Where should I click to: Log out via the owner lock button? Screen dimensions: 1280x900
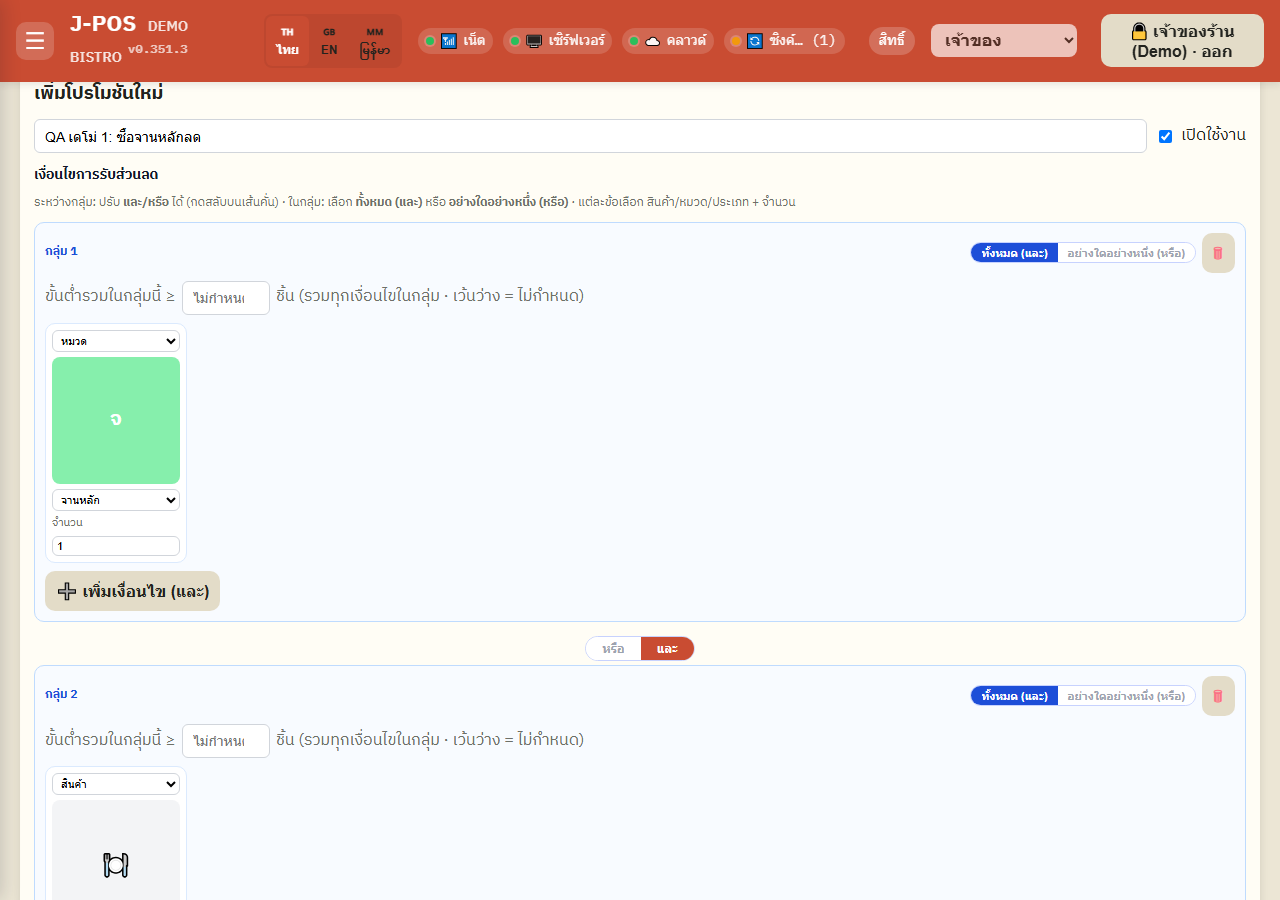coord(1182,41)
